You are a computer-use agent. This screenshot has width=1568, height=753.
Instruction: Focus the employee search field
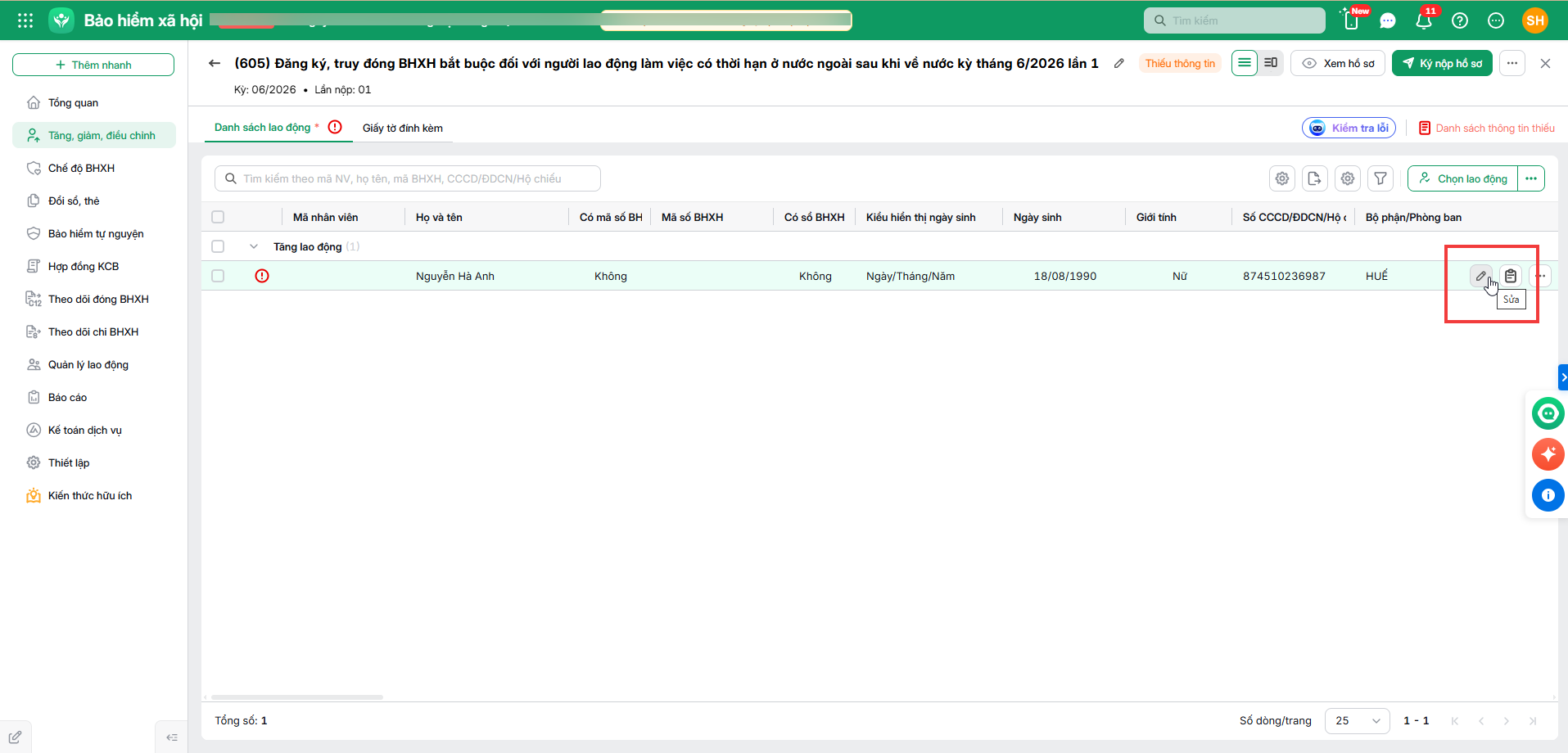[408, 178]
